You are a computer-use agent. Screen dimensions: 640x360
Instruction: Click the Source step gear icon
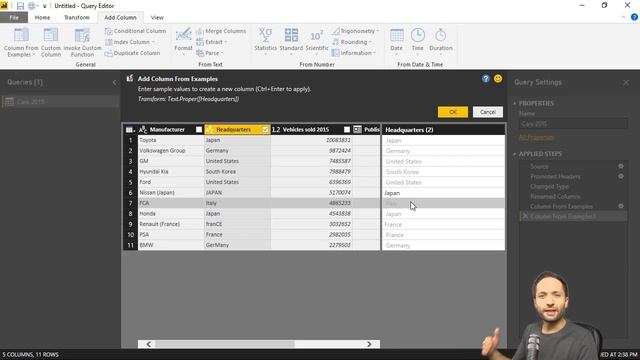point(621,167)
